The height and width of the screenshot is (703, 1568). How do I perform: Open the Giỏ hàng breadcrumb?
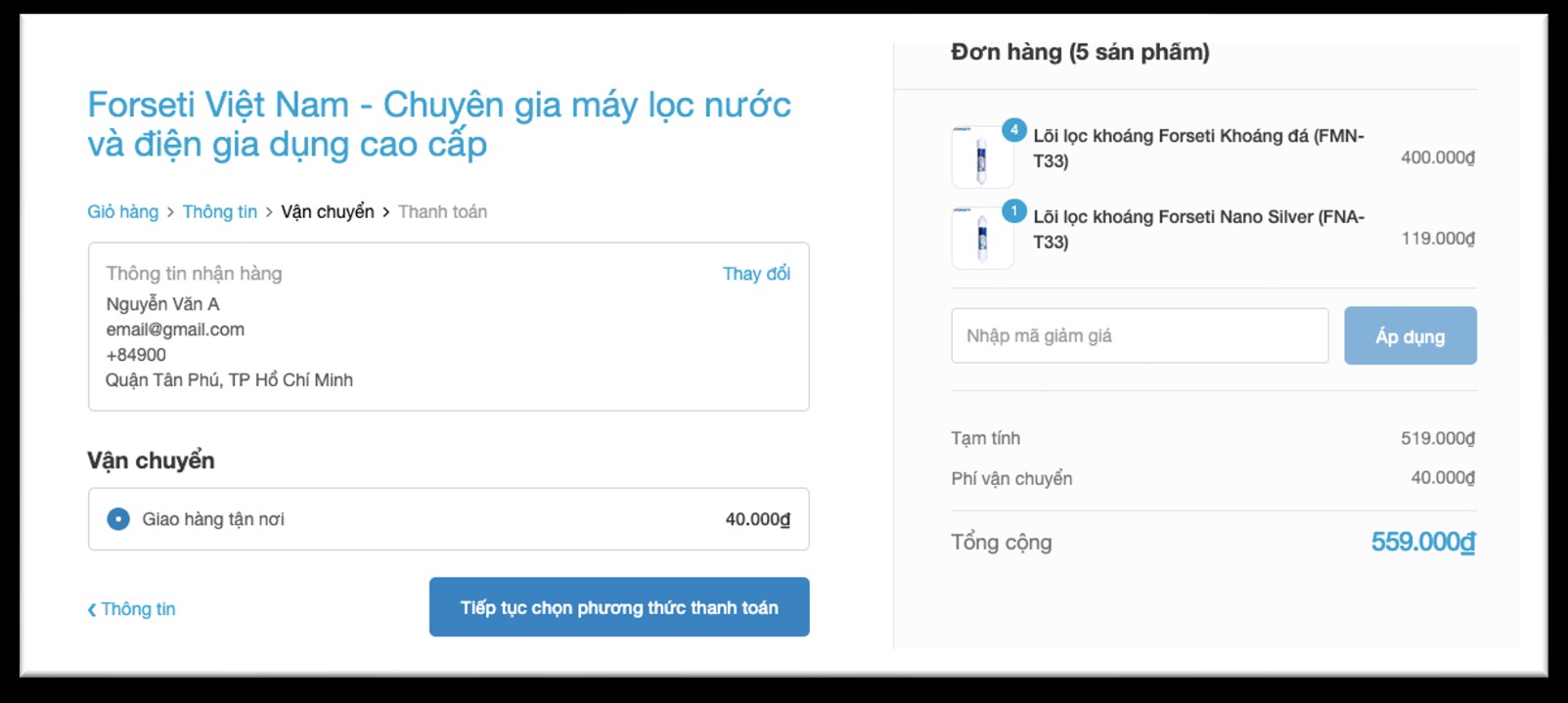122,212
